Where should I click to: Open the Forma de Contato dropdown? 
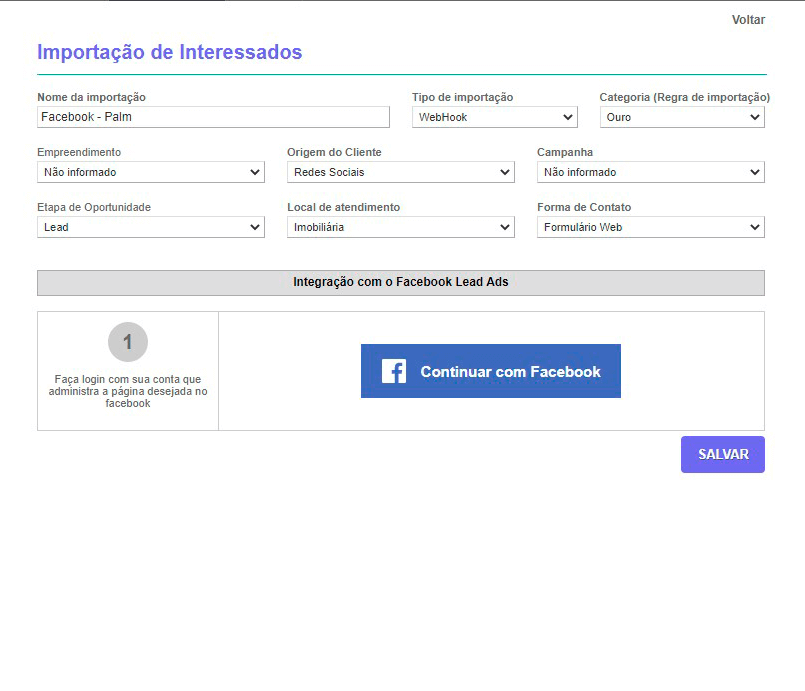[x=650, y=227]
